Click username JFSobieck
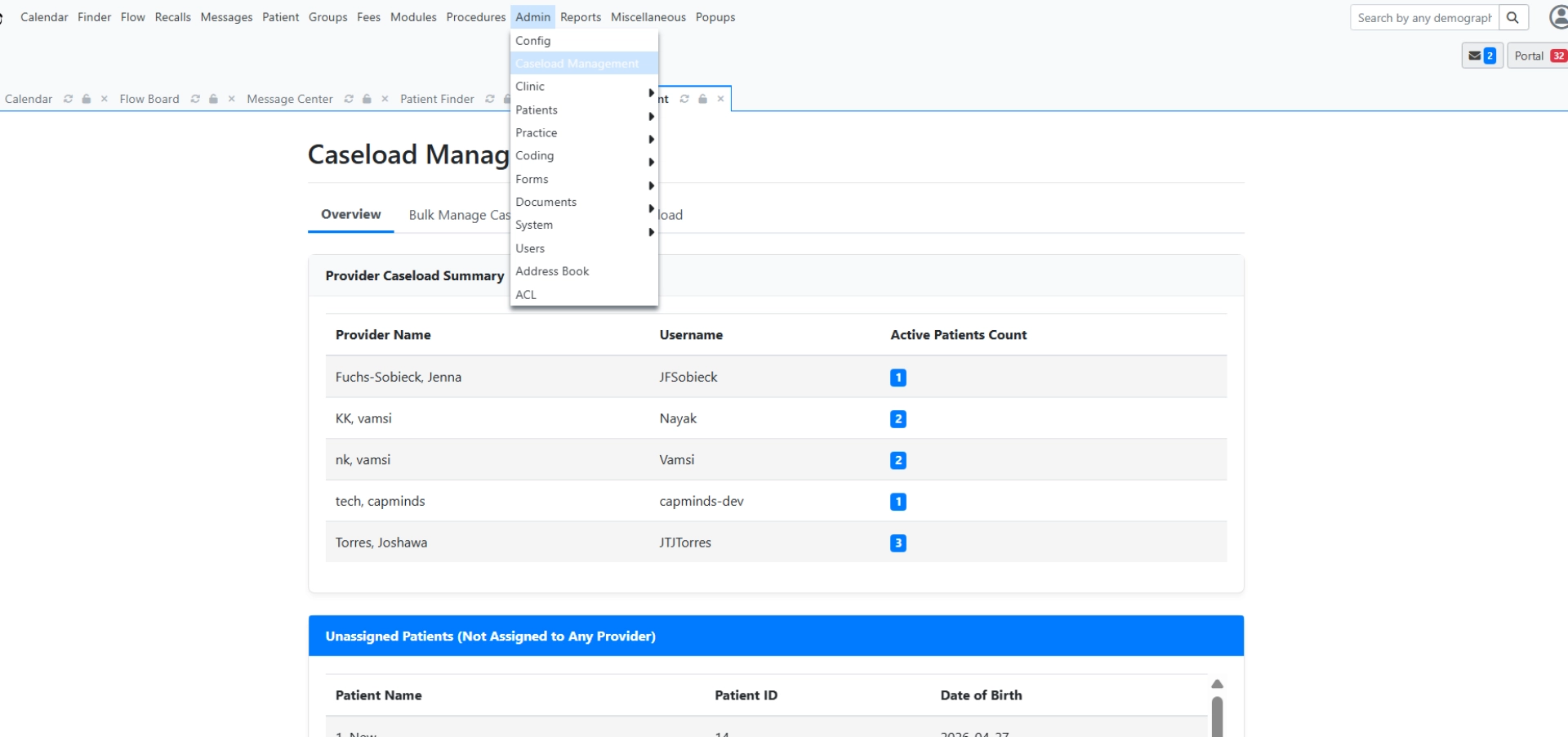This screenshot has width=1568, height=737. (688, 377)
